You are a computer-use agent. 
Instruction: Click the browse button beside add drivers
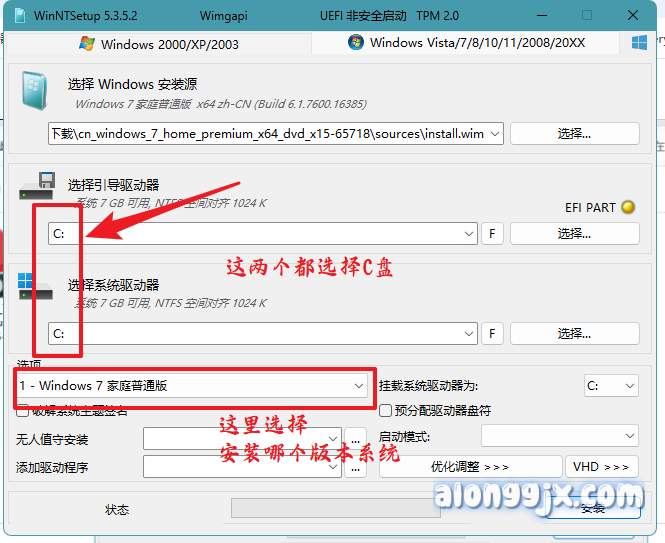[x=357, y=466]
